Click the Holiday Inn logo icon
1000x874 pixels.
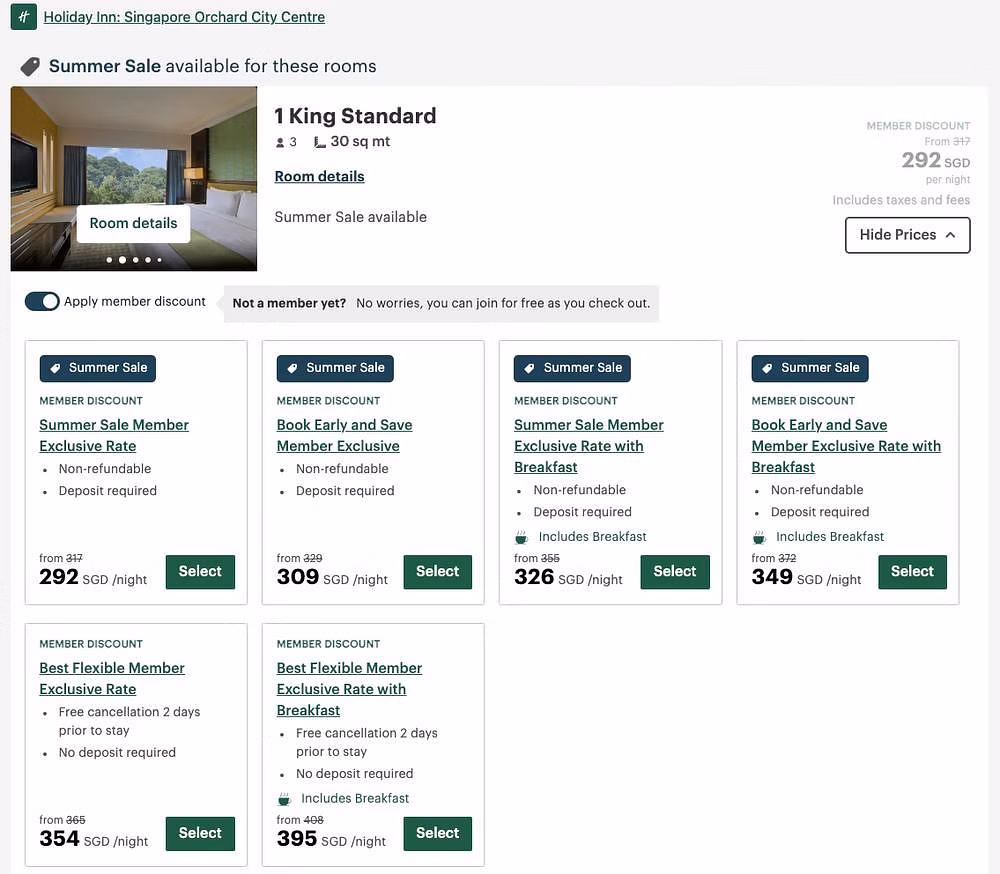click(x=24, y=17)
